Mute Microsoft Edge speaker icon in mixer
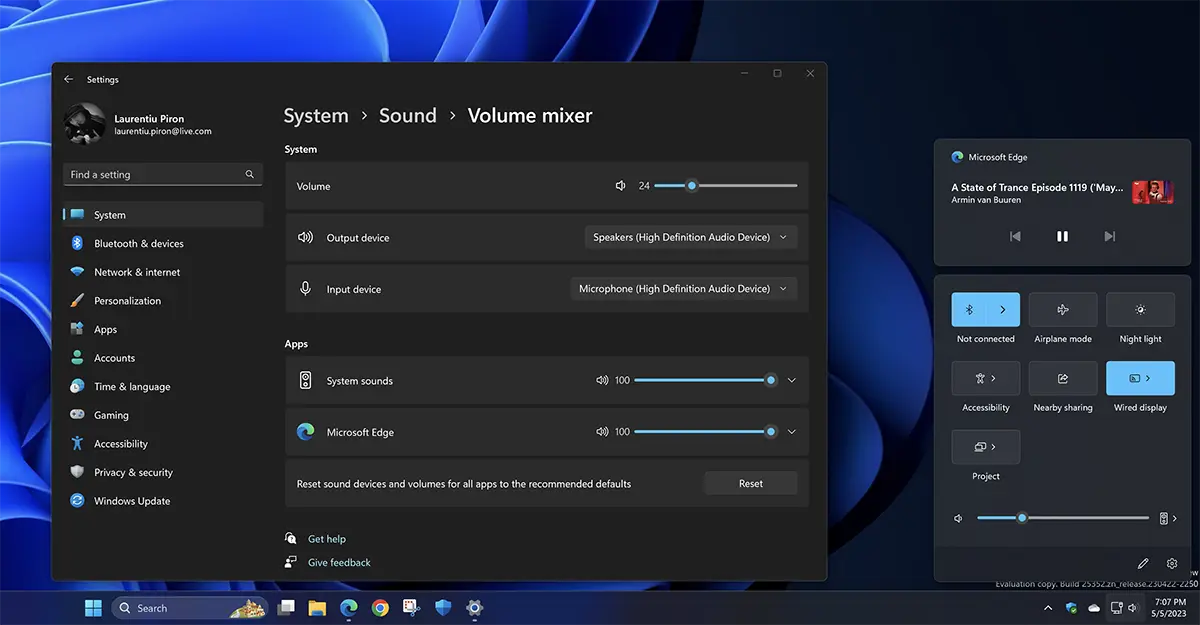1200x625 pixels. coord(602,432)
